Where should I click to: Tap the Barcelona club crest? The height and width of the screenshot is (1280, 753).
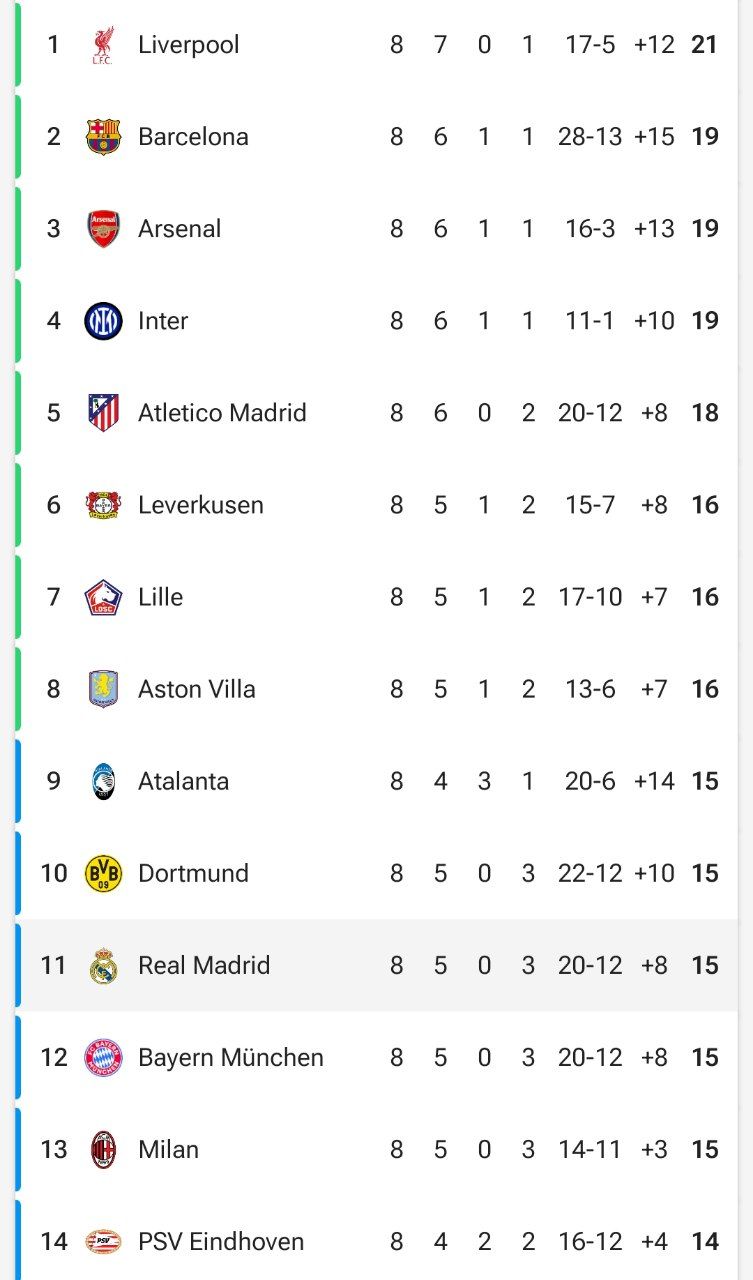pos(103,137)
